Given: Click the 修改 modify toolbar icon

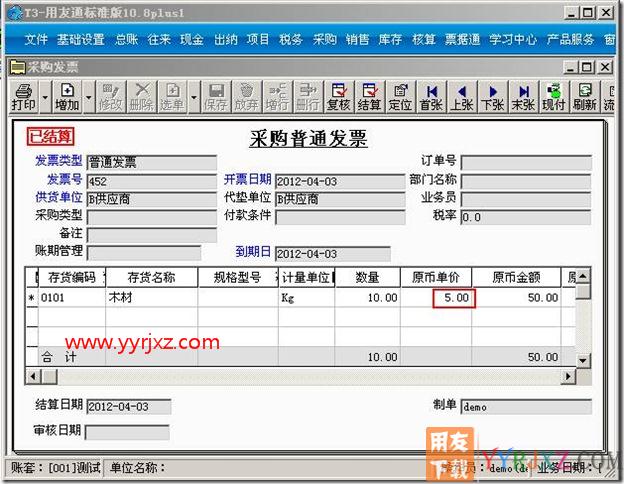Looking at the screenshot, I should 111,97.
